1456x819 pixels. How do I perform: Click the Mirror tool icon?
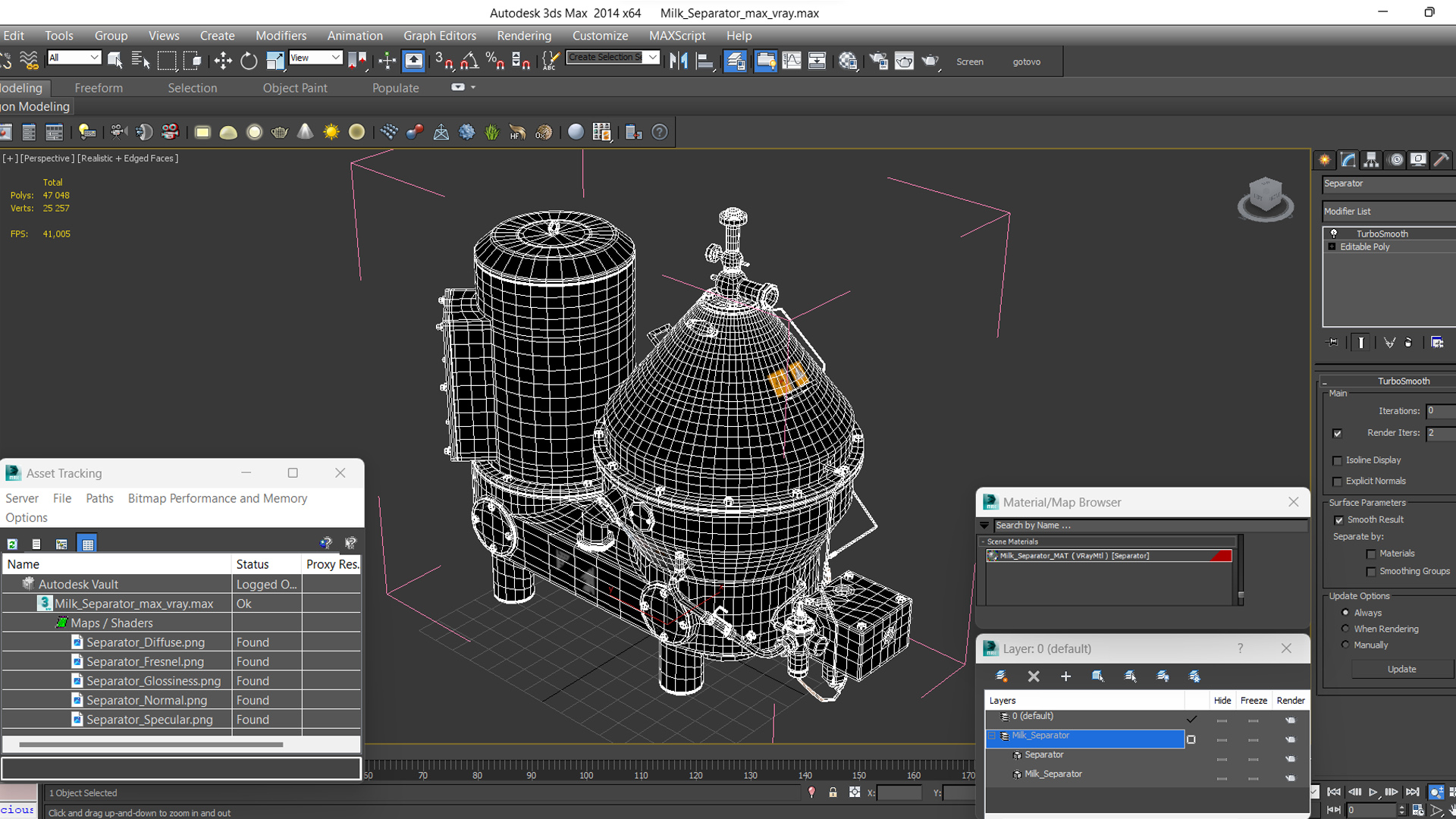[679, 61]
